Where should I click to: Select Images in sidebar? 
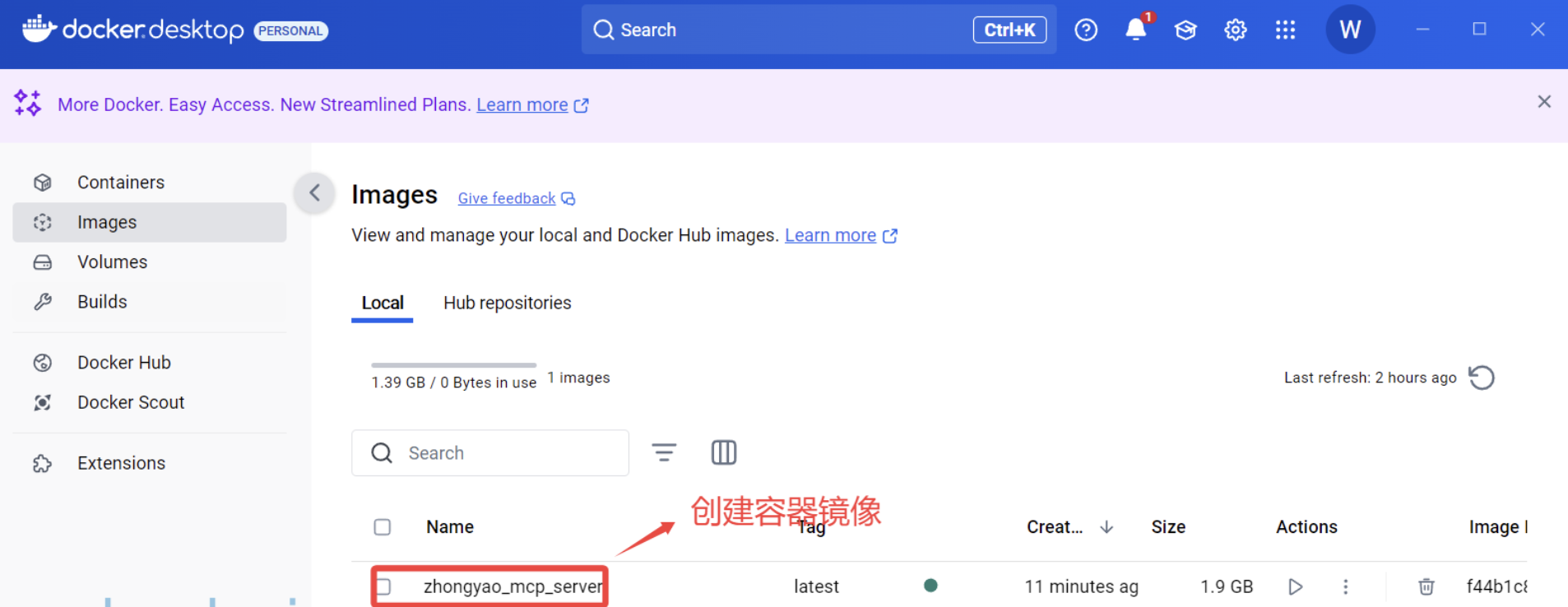pyautogui.click(x=150, y=222)
